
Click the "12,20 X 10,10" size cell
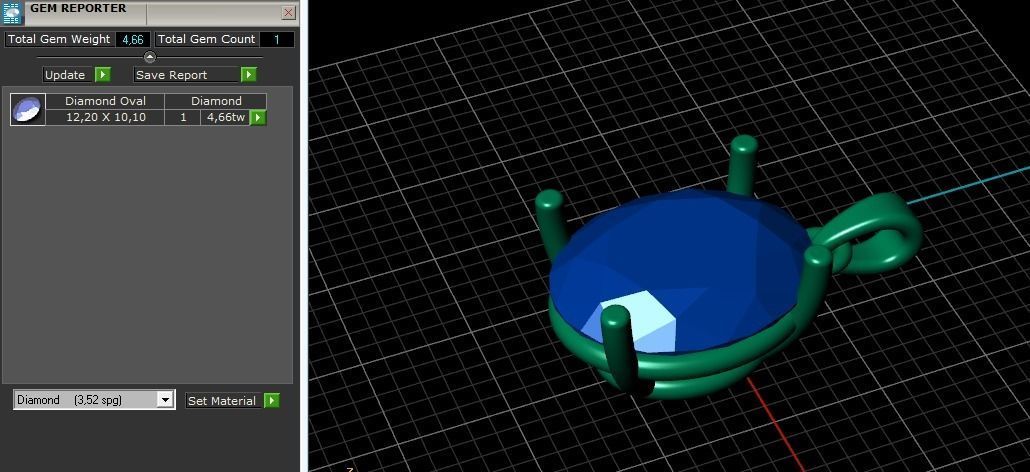coord(105,118)
